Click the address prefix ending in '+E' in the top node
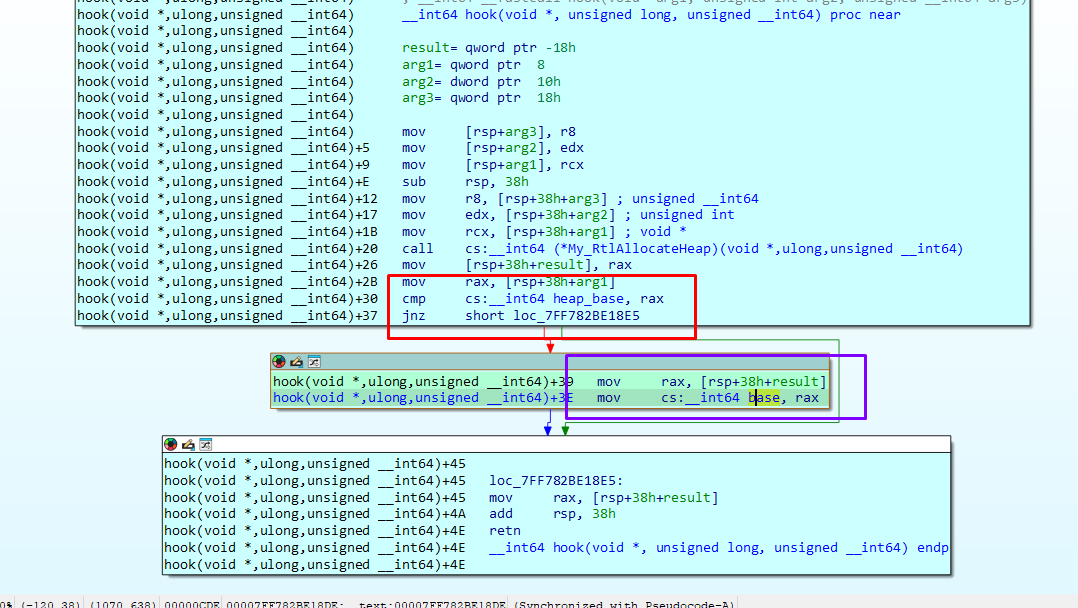The height and width of the screenshot is (608, 1078). [x=223, y=182]
